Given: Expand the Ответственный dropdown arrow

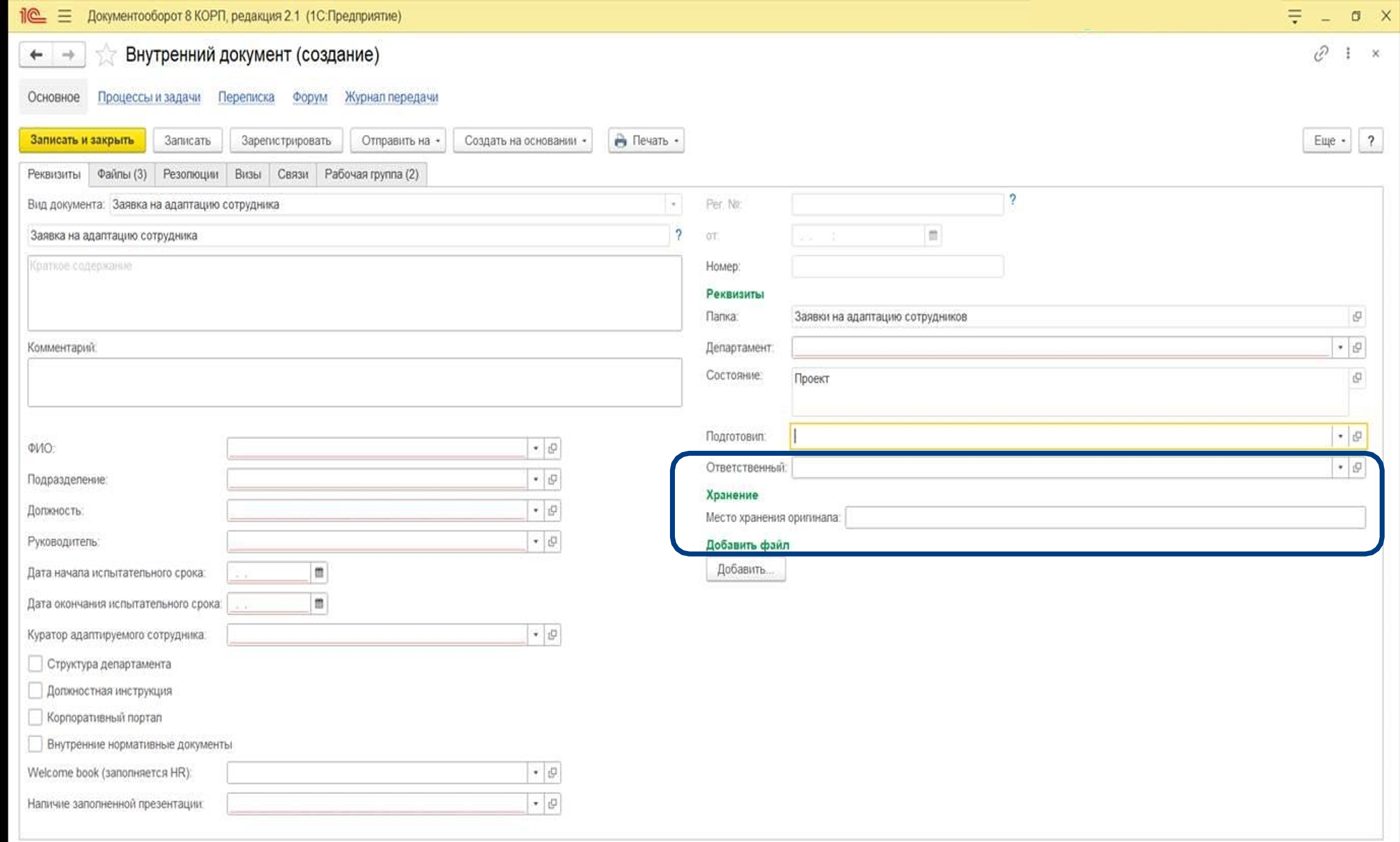Looking at the screenshot, I should coord(1340,468).
